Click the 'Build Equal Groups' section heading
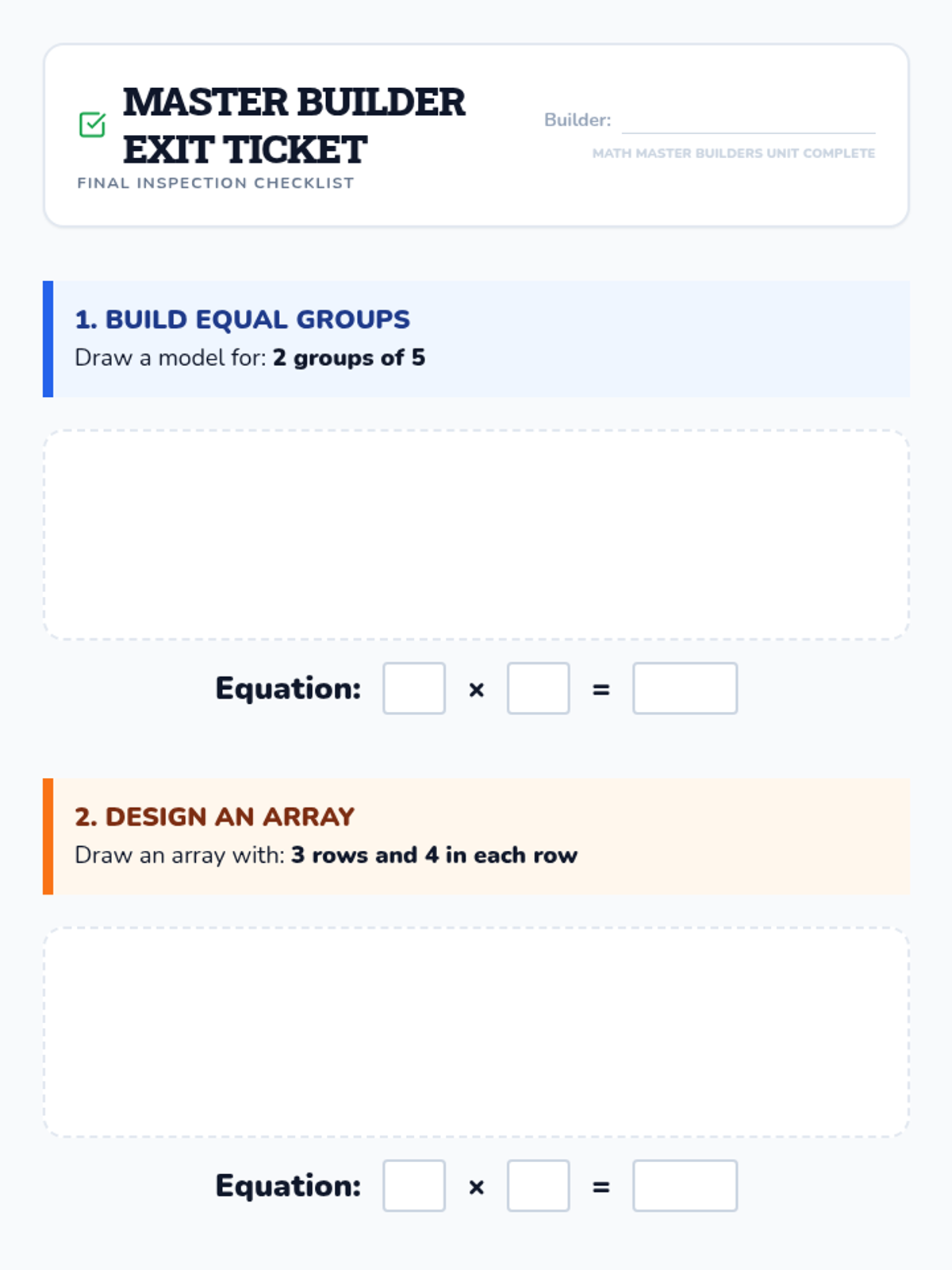This screenshot has height=1270, width=952. (x=242, y=319)
